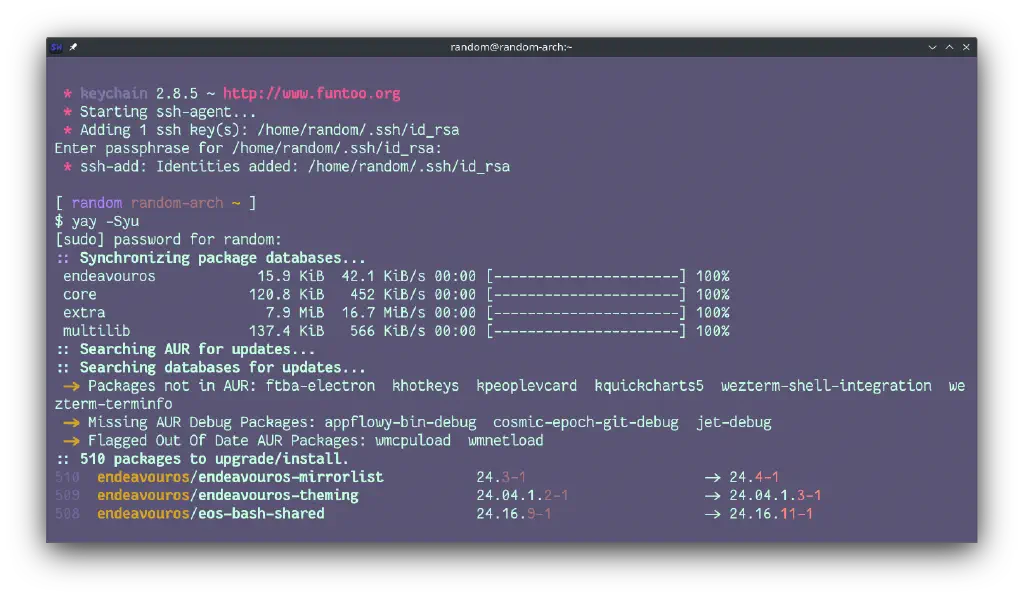The image size is (1024, 598).
Task: Select the '[sudo] password for random:' line
Action: 168,240
